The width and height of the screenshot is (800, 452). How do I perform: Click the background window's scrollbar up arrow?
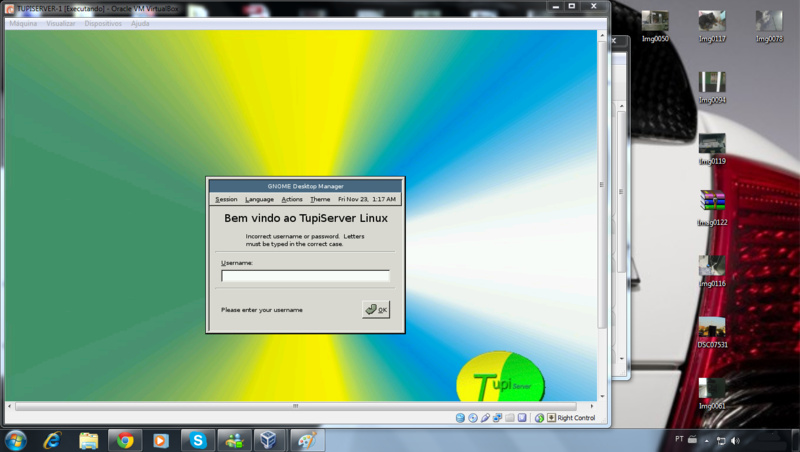tap(621, 106)
